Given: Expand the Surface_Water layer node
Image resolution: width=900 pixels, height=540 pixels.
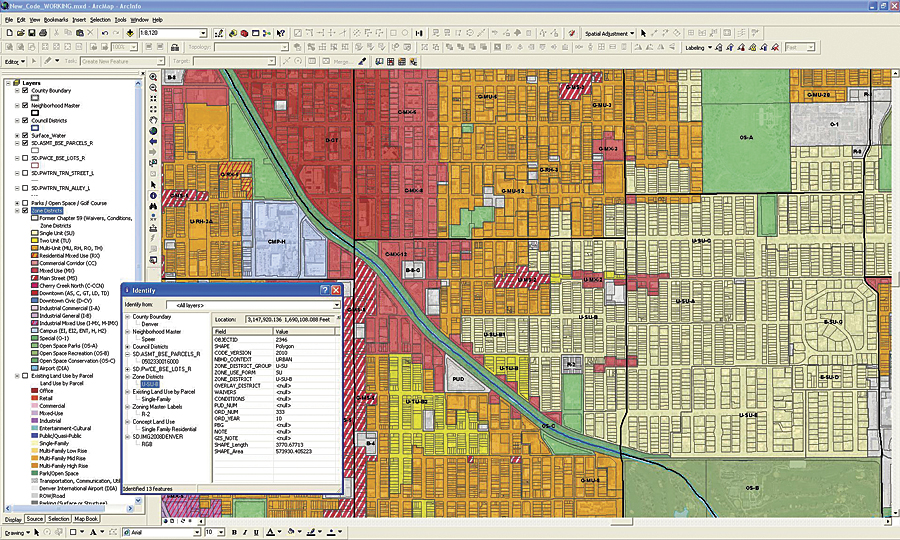Looking at the screenshot, I should 17,135.
